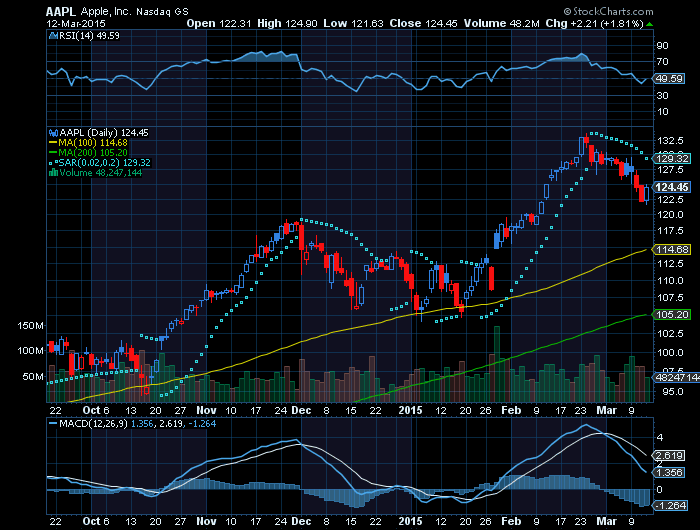Click the 2.619 signal tag beside MACD panel
This screenshot has width=700, height=530.
(669, 455)
